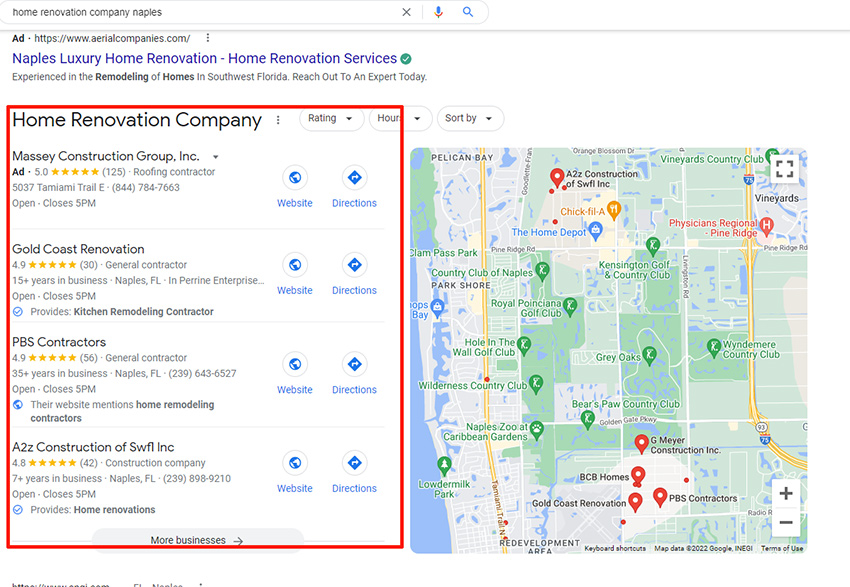Select the G Meyer Construction map pin
This screenshot has height=587, width=850.
pyautogui.click(x=641, y=443)
